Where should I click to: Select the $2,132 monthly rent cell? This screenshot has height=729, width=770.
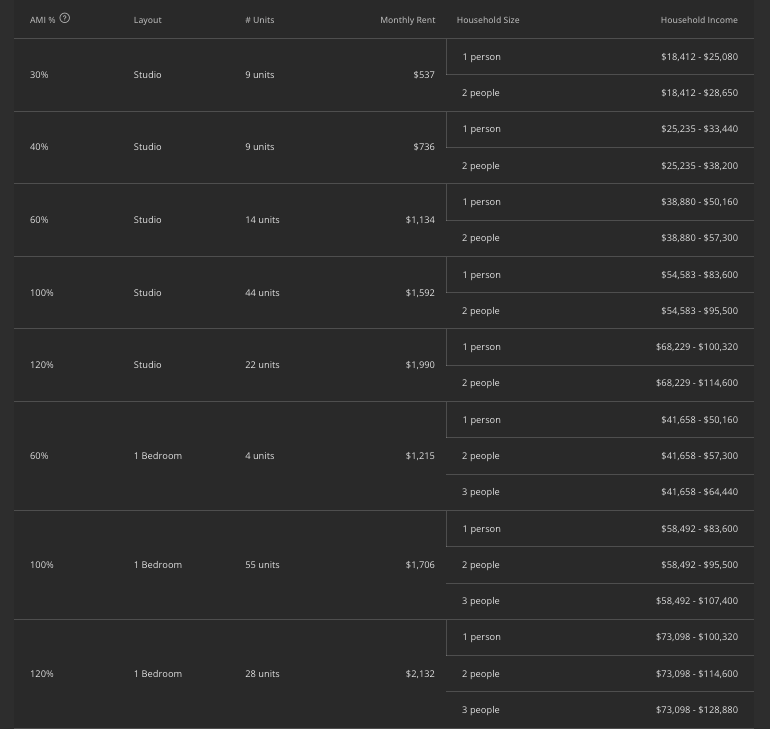point(420,674)
